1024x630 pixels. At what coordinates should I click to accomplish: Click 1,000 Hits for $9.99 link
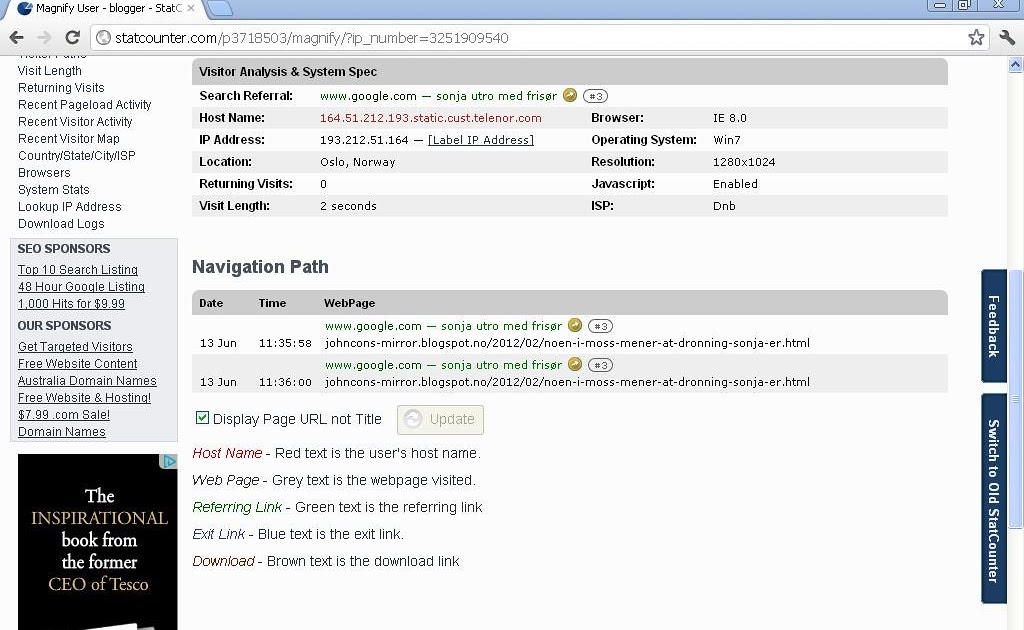pos(71,304)
